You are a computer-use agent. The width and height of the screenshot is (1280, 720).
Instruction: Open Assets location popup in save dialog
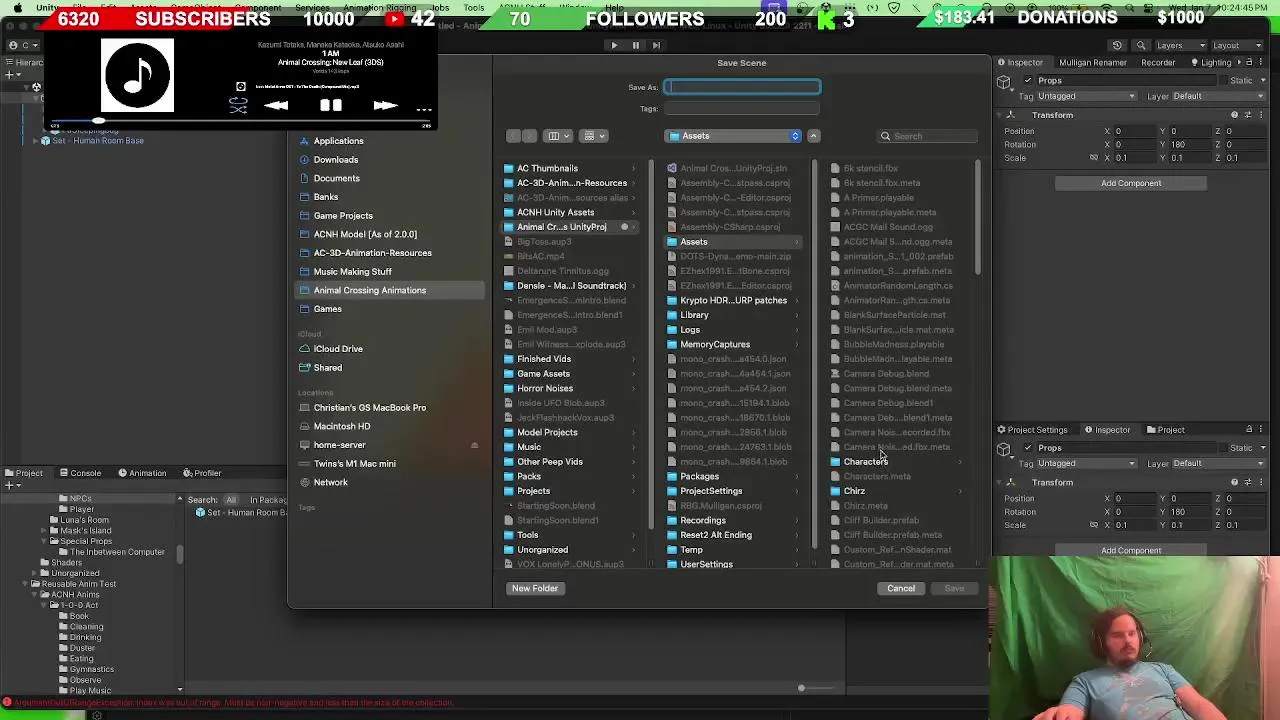tap(733, 136)
